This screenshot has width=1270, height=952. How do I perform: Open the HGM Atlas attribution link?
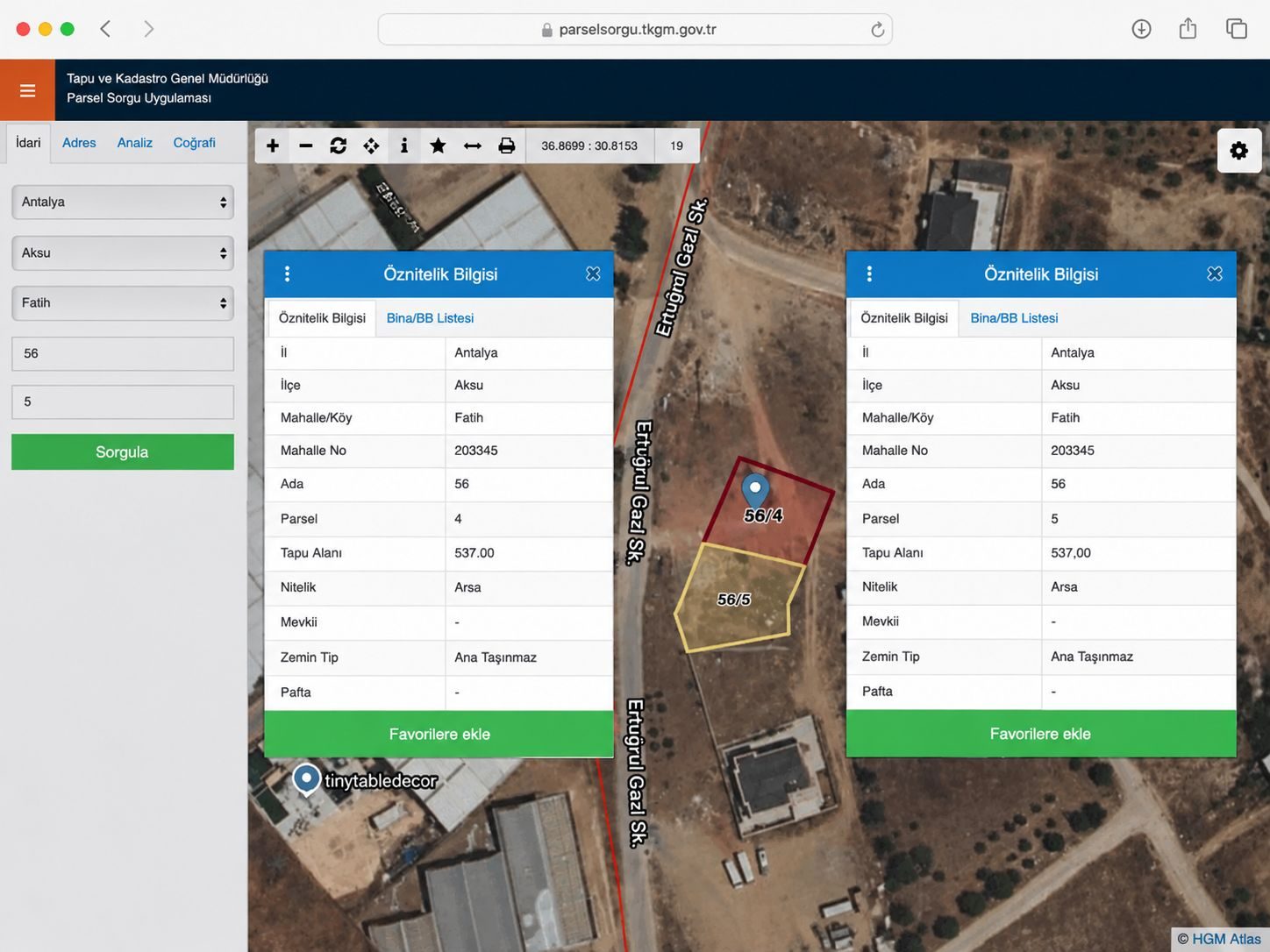(1226, 939)
